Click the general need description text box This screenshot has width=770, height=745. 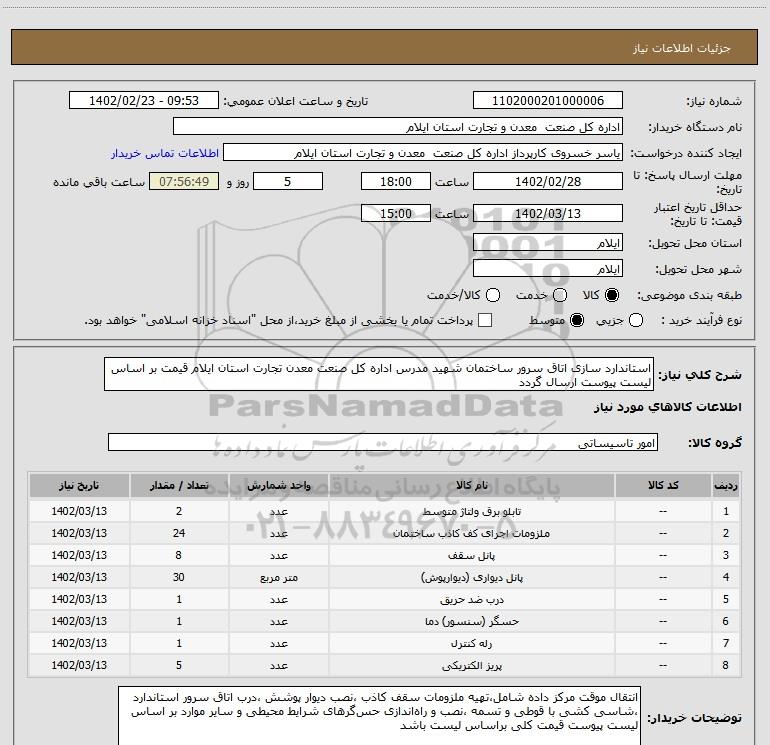pos(379,374)
